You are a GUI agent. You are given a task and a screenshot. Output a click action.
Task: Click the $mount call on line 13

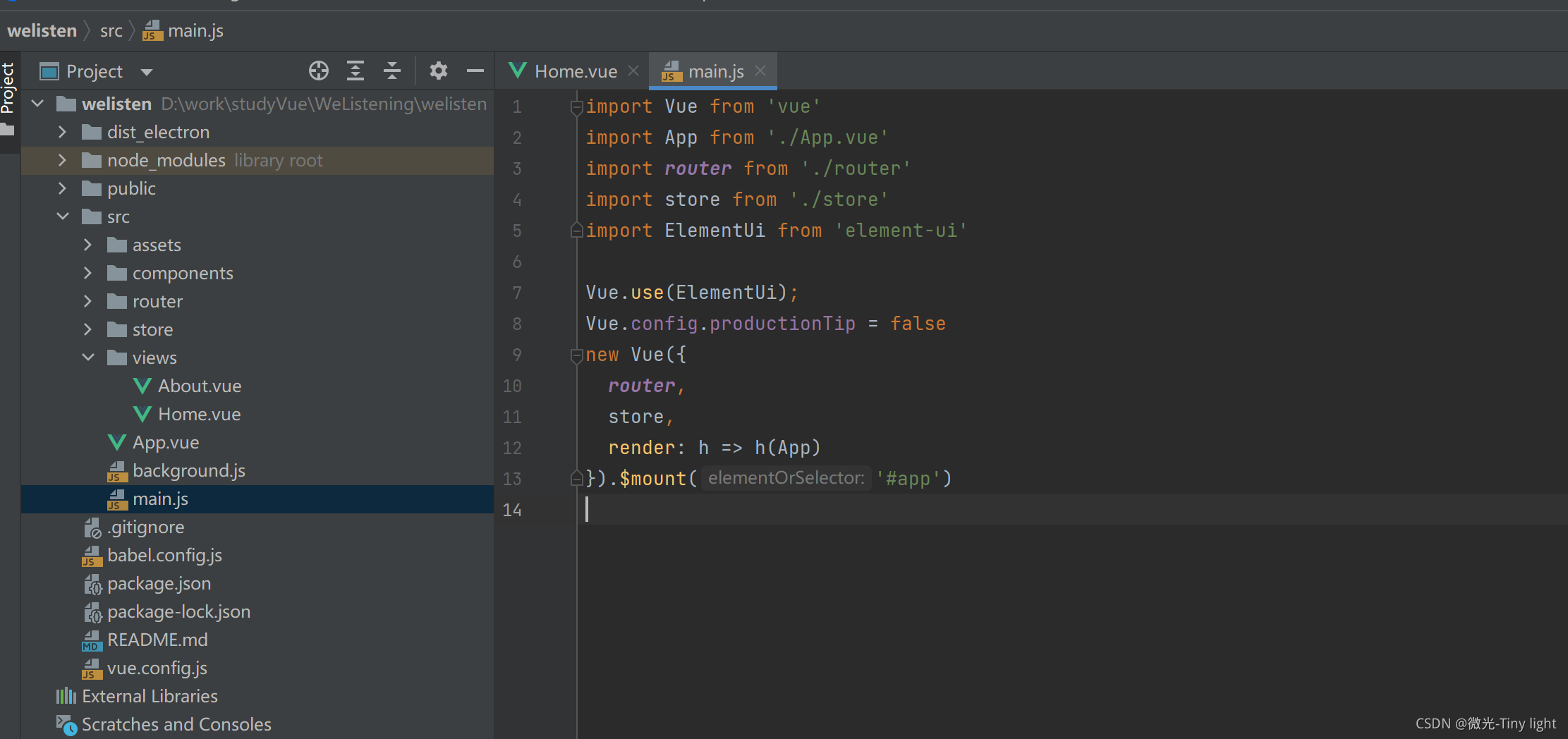pyautogui.click(x=652, y=479)
